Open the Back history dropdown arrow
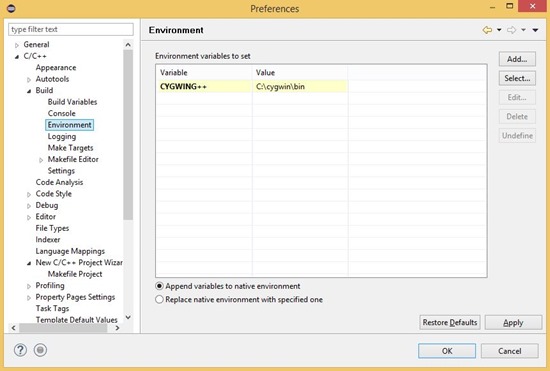Image resolution: width=550 pixels, height=371 pixels. (499, 30)
